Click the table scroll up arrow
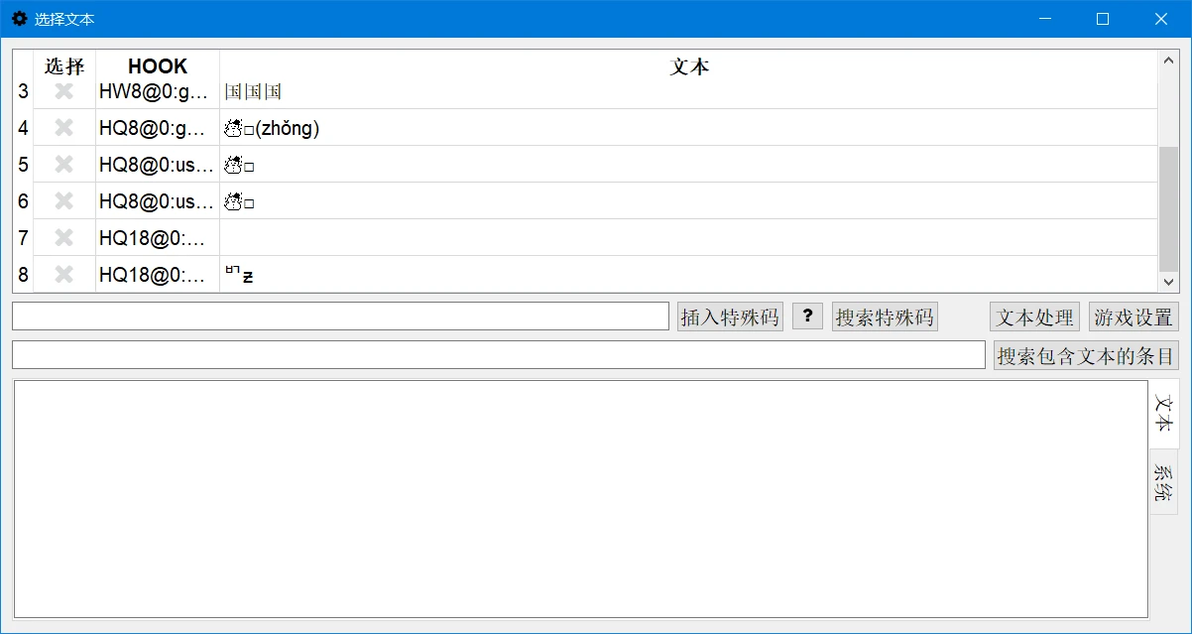1192x634 pixels. [x=1168, y=61]
